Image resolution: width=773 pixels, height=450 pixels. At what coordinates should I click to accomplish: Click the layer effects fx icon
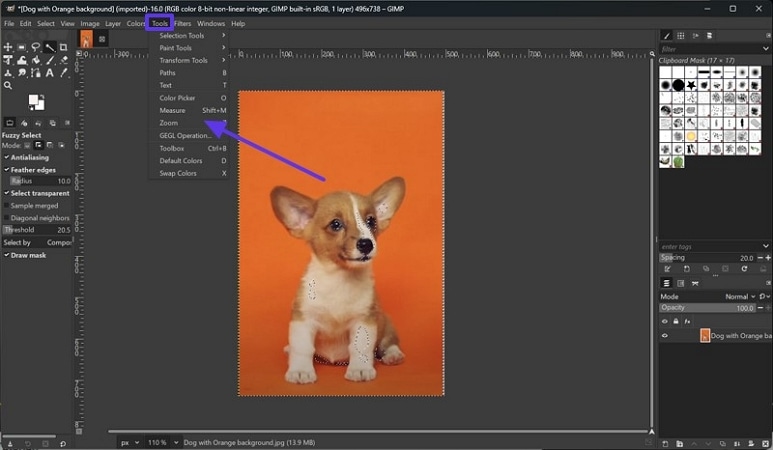click(687, 321)
